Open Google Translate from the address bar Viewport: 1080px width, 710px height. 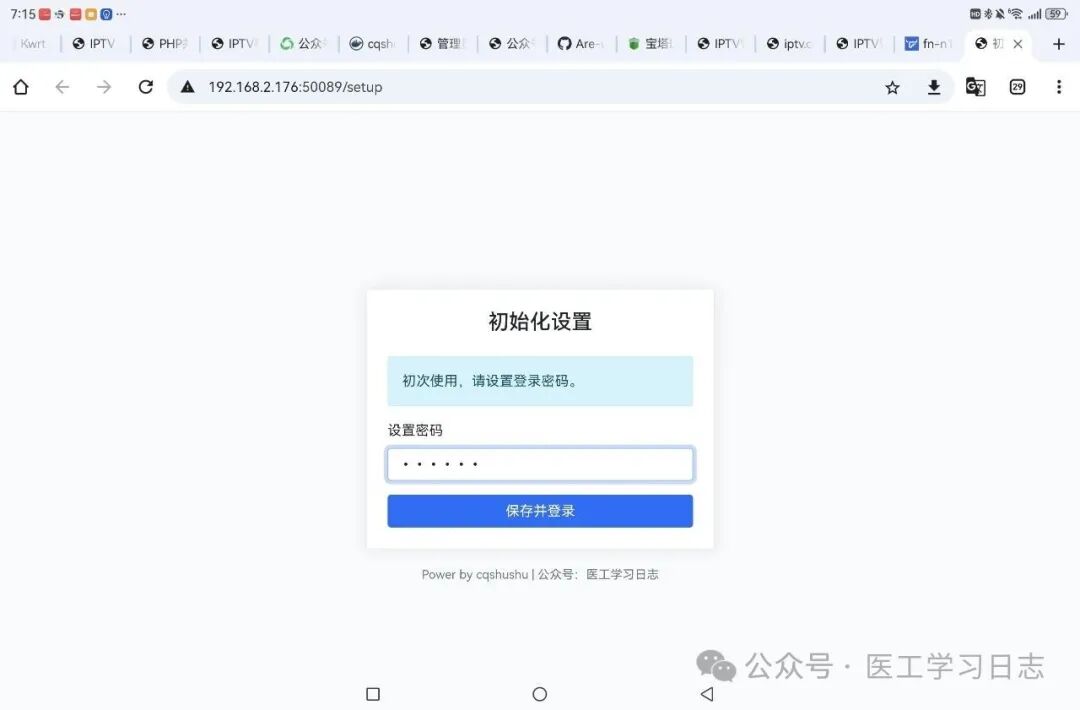point(975,87)
